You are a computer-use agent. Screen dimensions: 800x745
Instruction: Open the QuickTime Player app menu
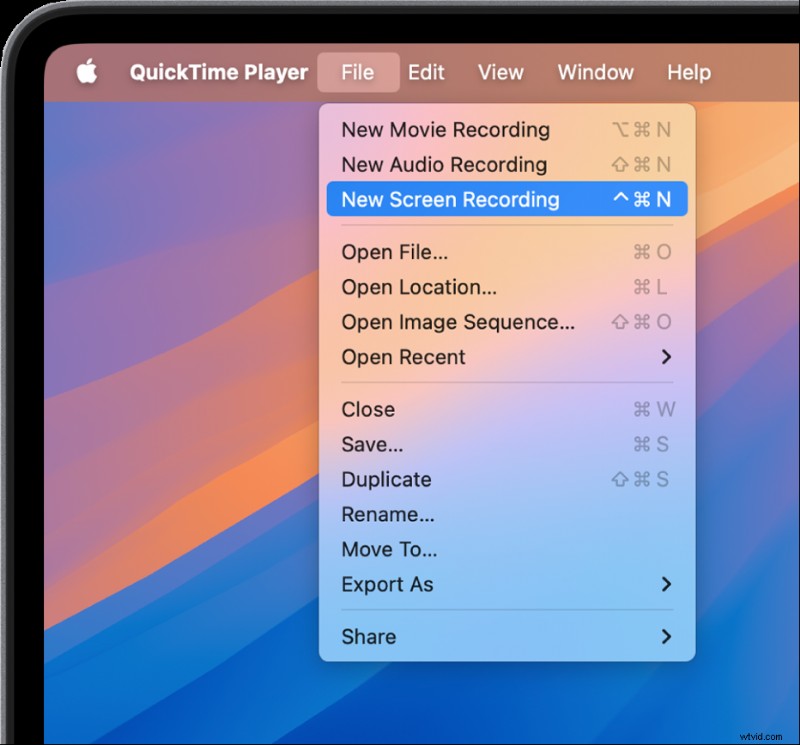(219, 72)
